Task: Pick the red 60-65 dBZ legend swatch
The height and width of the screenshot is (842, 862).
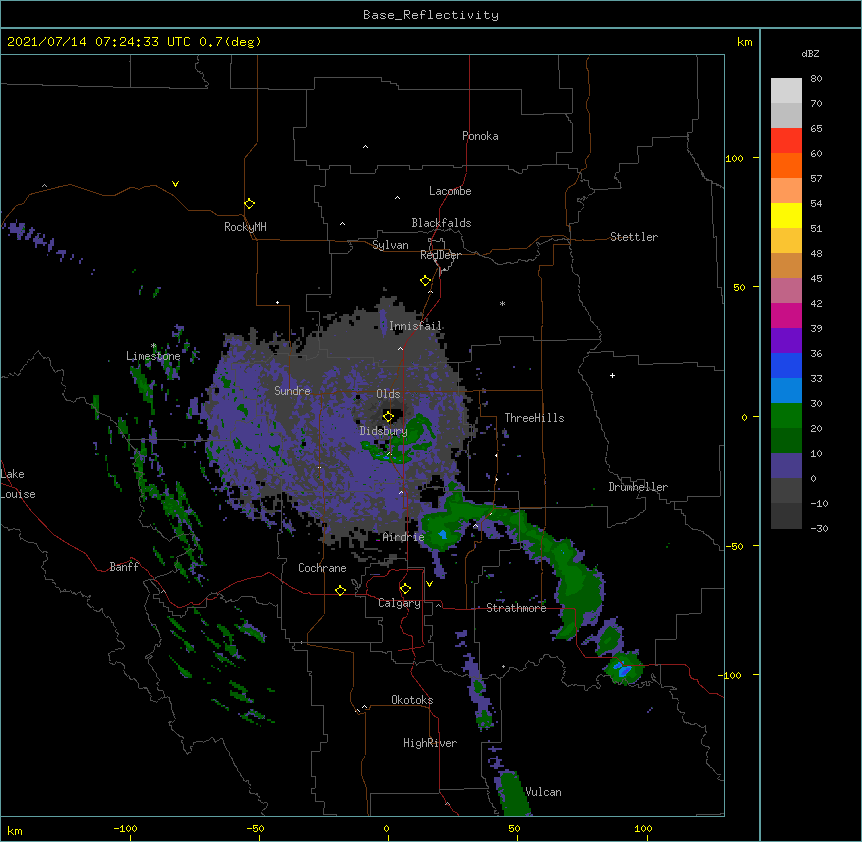Action: [x=786, y=140]
